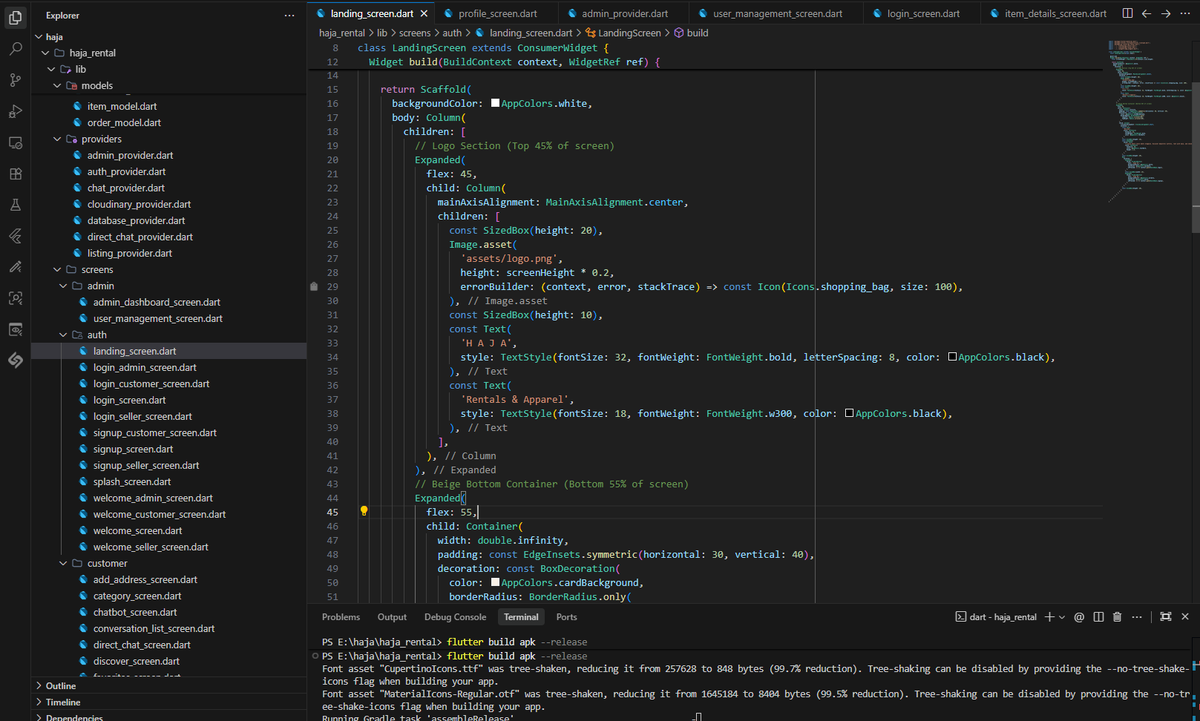Viewport: 1200px width, 721px height.
Task: Open the terminal launch profile dropdown arrow
Action: click(x=1062, y=617)
